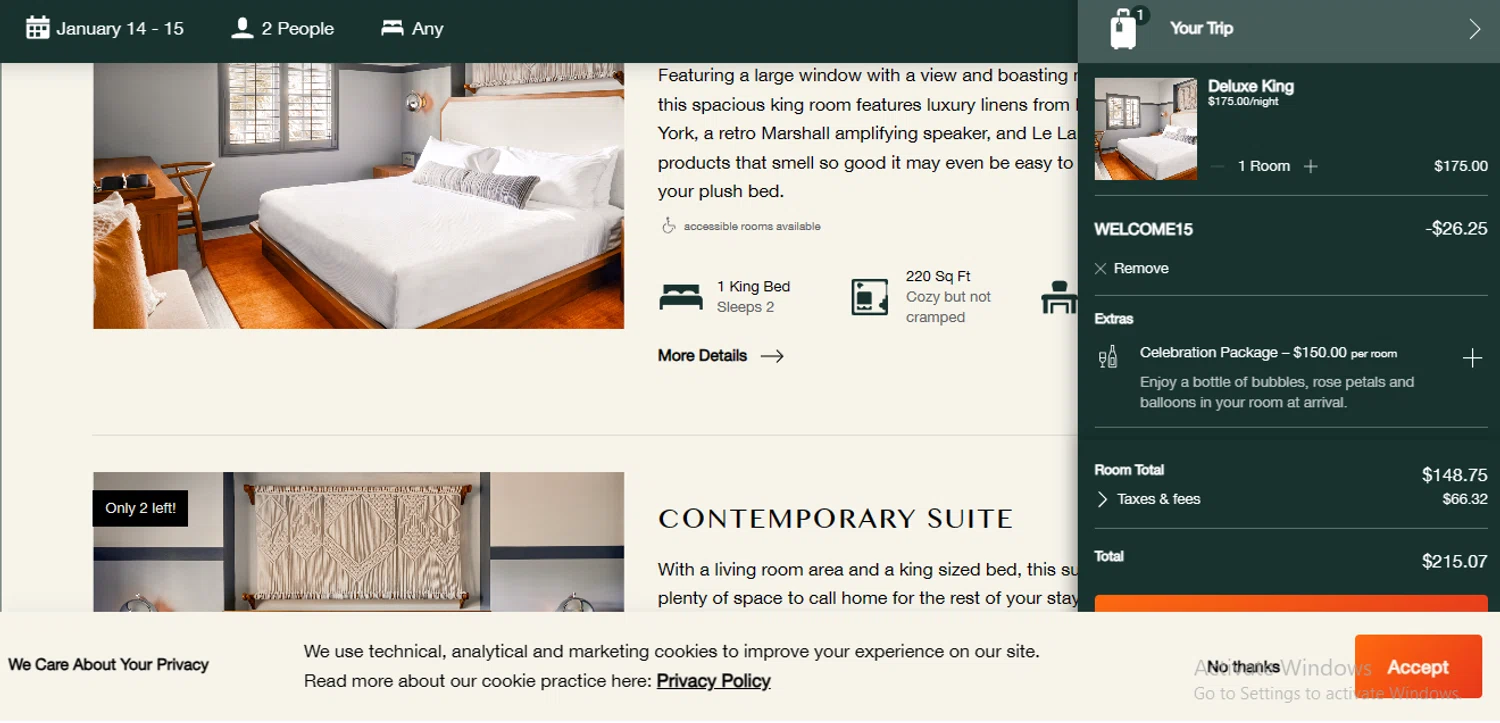Select the bed type icon
The height and width of the screenshot is (723, 1500).
click(x=392, y=28)
